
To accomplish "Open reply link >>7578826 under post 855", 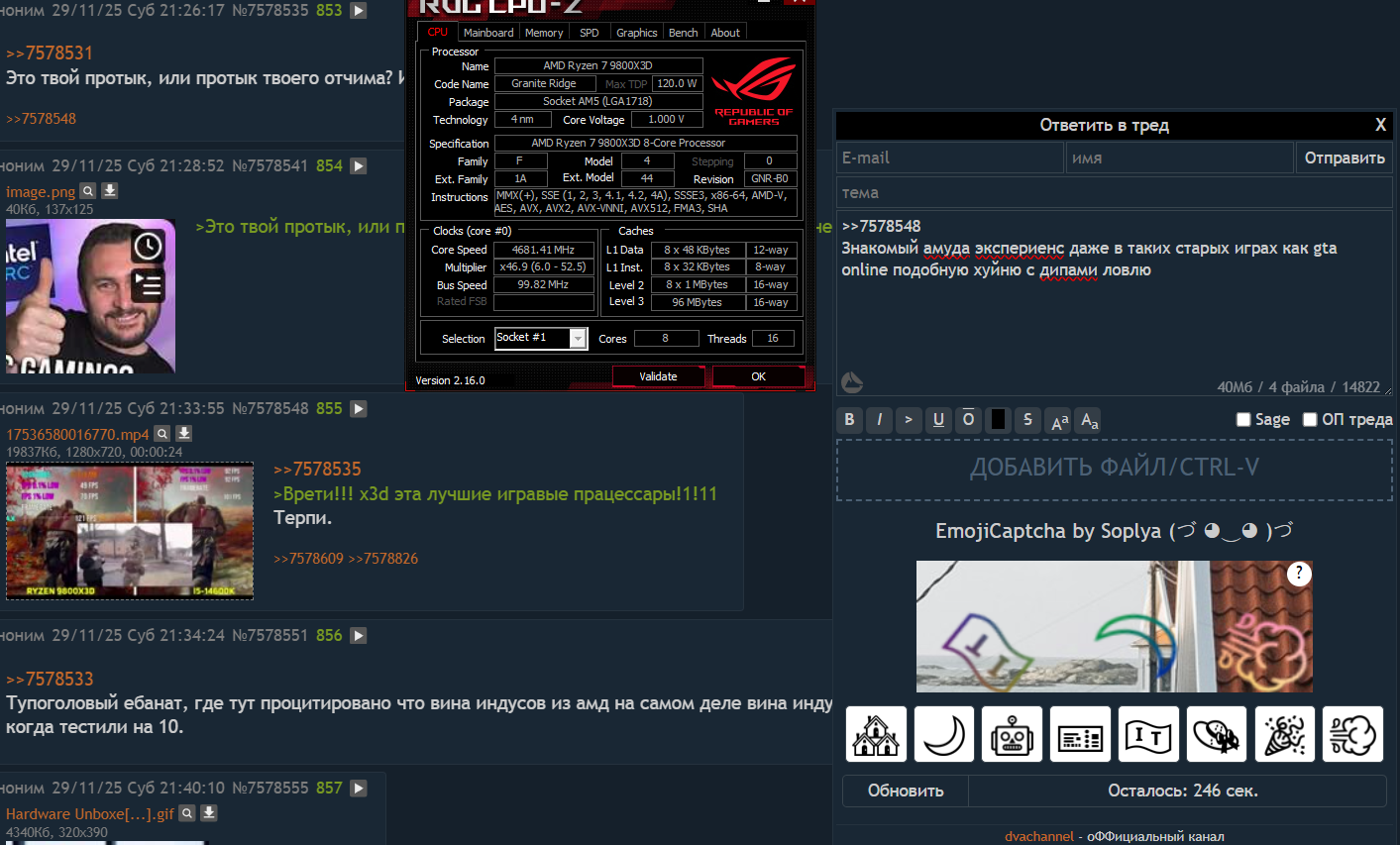I will tap(383, 559).
